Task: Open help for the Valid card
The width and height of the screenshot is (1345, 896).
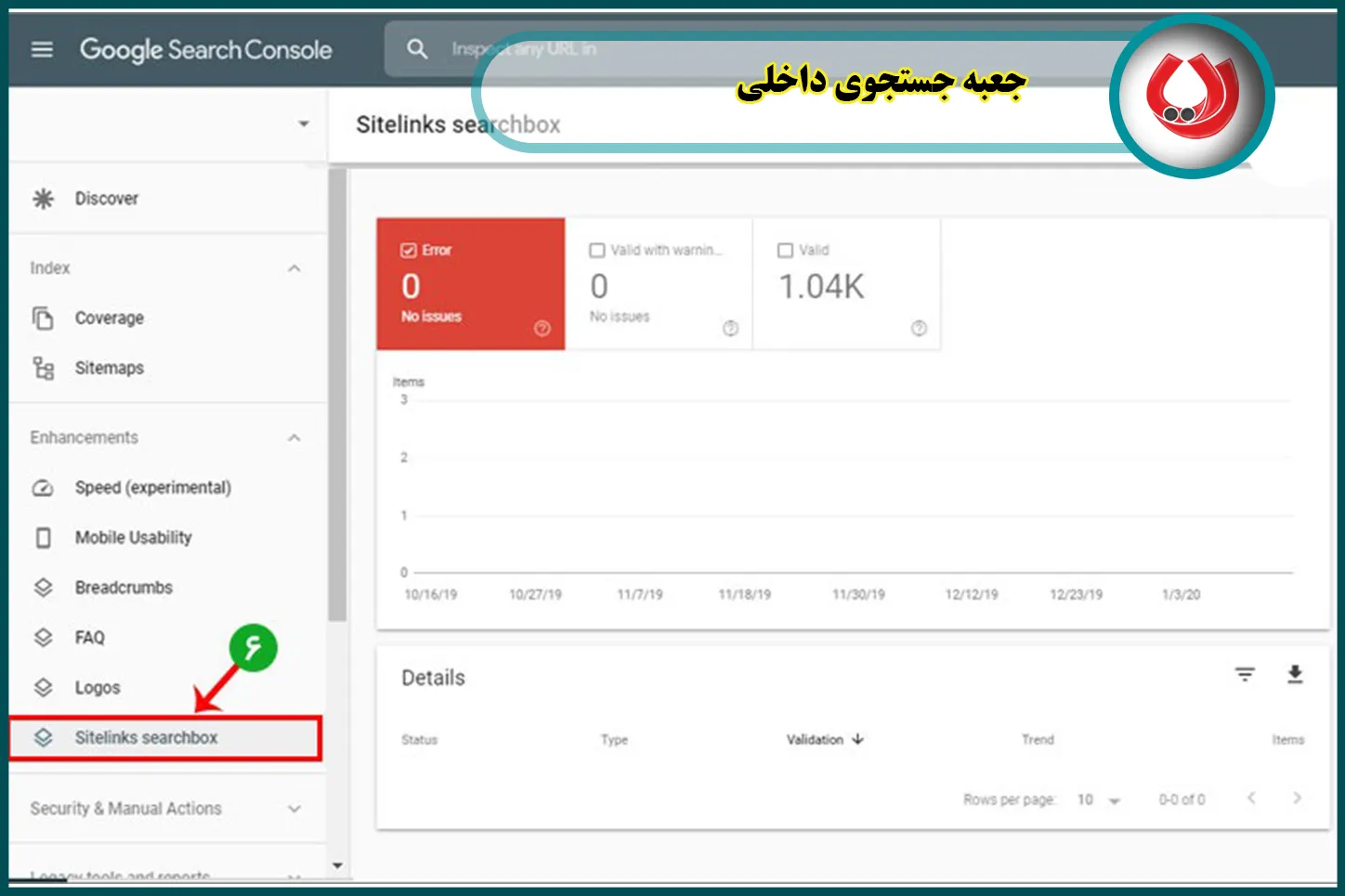Action: (x=919, y=328)
